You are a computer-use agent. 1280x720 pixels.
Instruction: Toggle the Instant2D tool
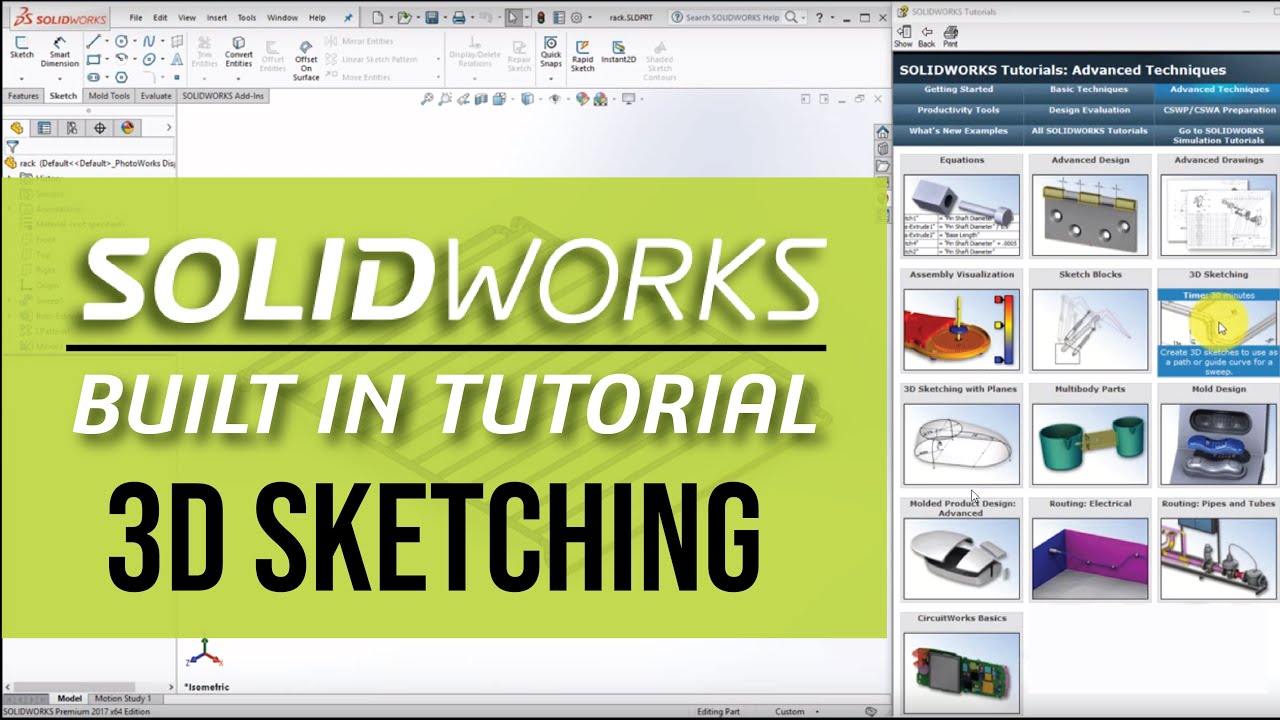click(x=618, y=52)
